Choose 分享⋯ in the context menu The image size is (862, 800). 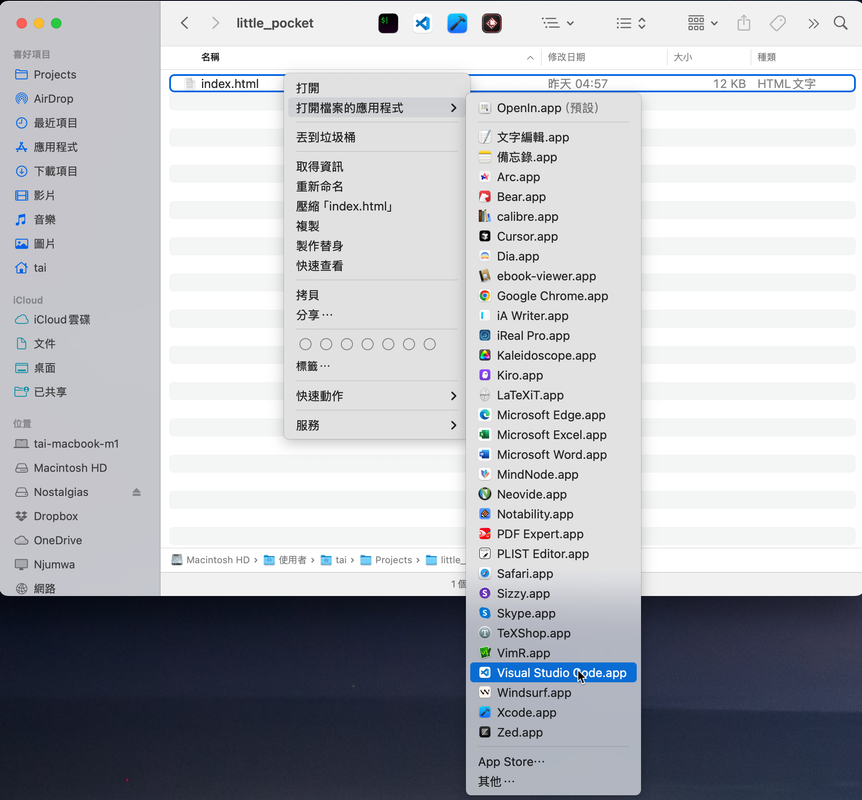point(377,315)
